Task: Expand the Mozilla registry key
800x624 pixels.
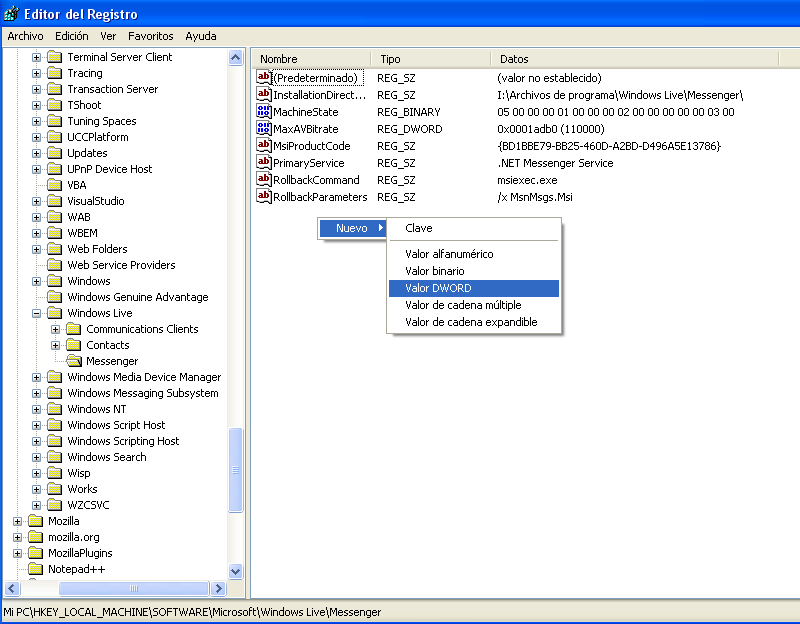Action: point(17,521)
